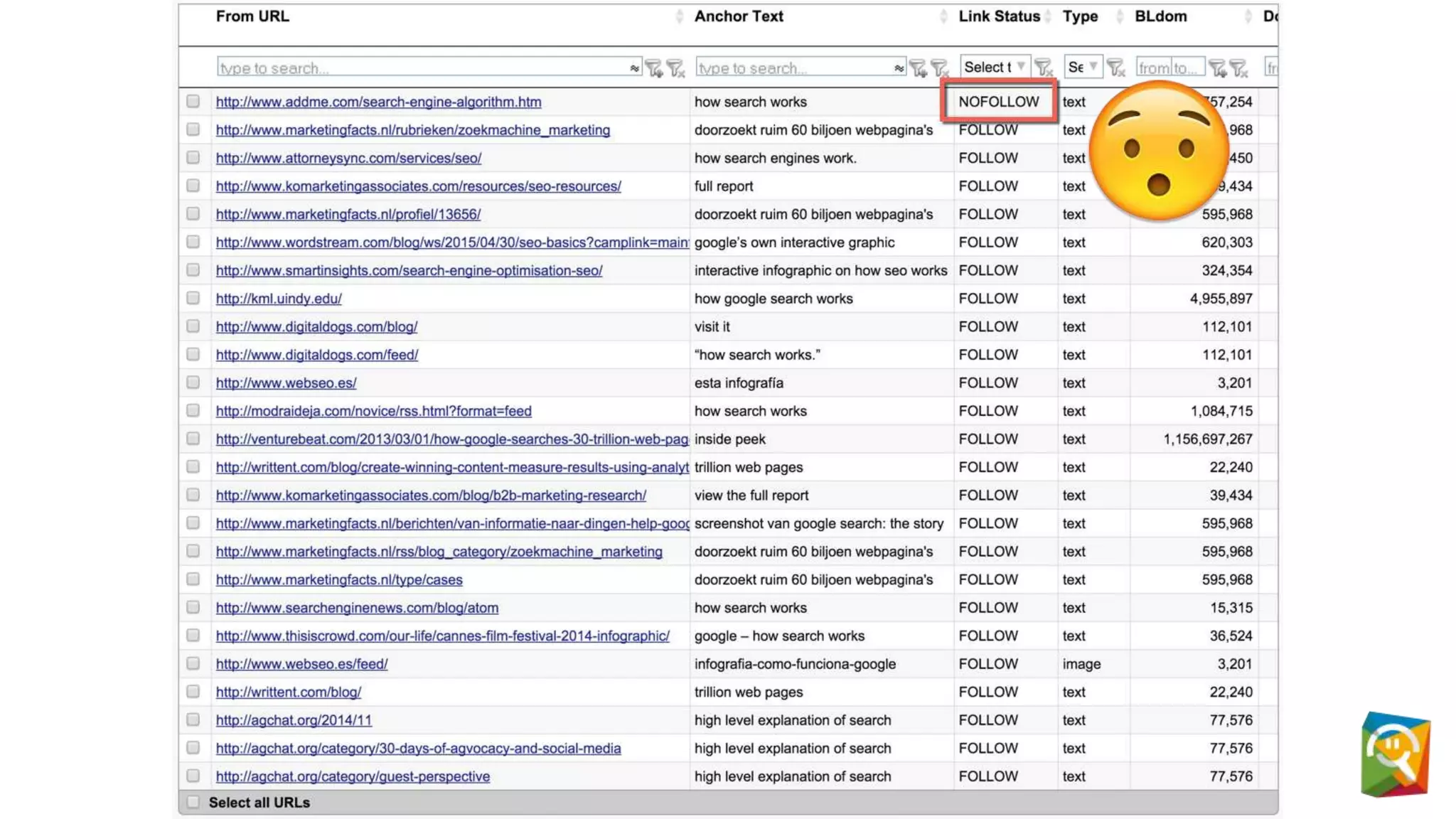Toggle the Select all URLs checkbox
This screenshot has width=1456, height=819.
tap(193, 802)
